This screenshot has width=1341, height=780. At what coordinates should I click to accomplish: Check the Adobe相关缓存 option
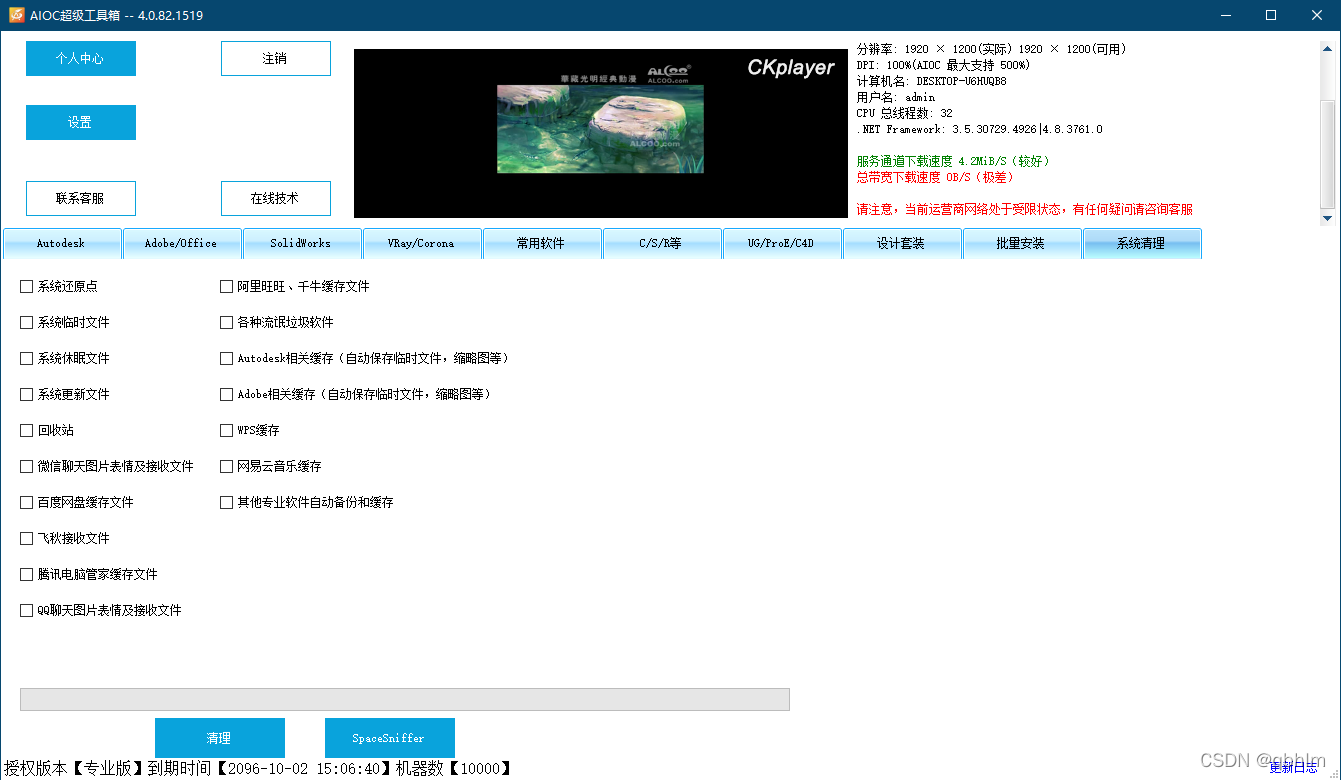pyautogui.click(x=226, y=394)
